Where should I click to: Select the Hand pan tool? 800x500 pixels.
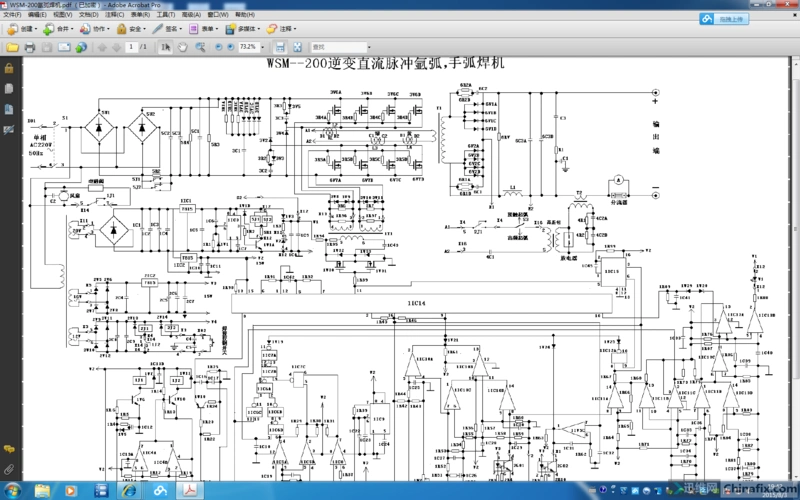tap(181, 47)
